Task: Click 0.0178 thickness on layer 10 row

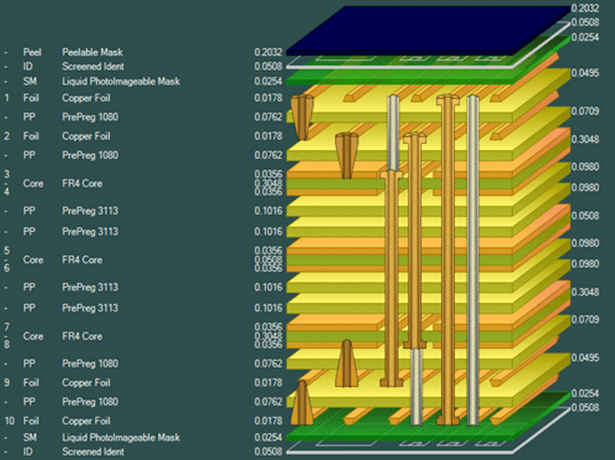Action: tap(268, 421)
